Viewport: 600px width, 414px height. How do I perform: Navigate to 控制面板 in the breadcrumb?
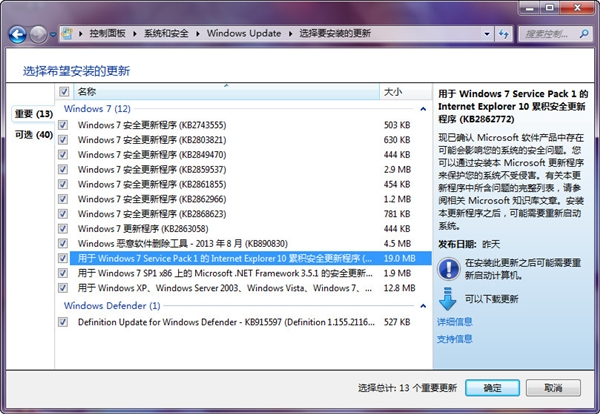click(x=107, y=34)
